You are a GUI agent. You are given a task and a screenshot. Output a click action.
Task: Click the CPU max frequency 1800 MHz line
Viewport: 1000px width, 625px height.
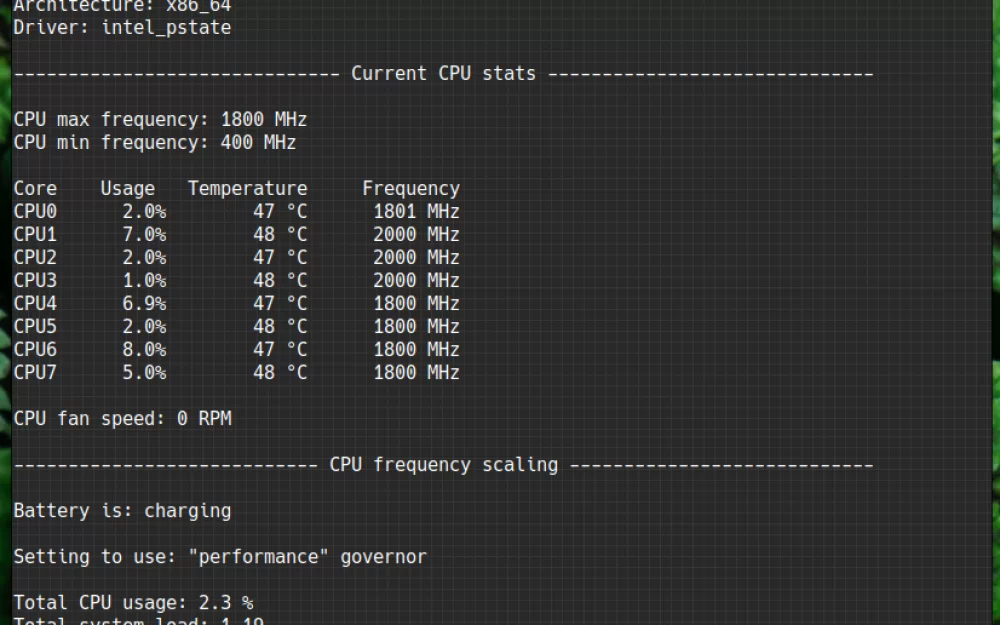160,120
